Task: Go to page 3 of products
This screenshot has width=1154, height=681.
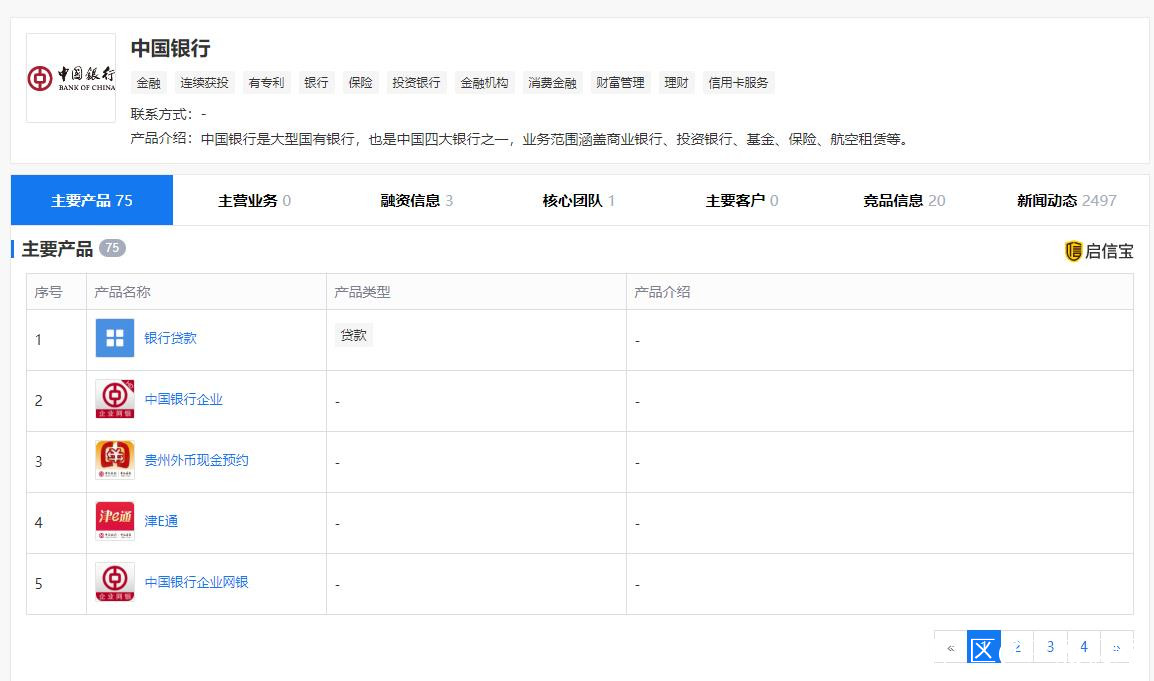Action: (1050, 647)
